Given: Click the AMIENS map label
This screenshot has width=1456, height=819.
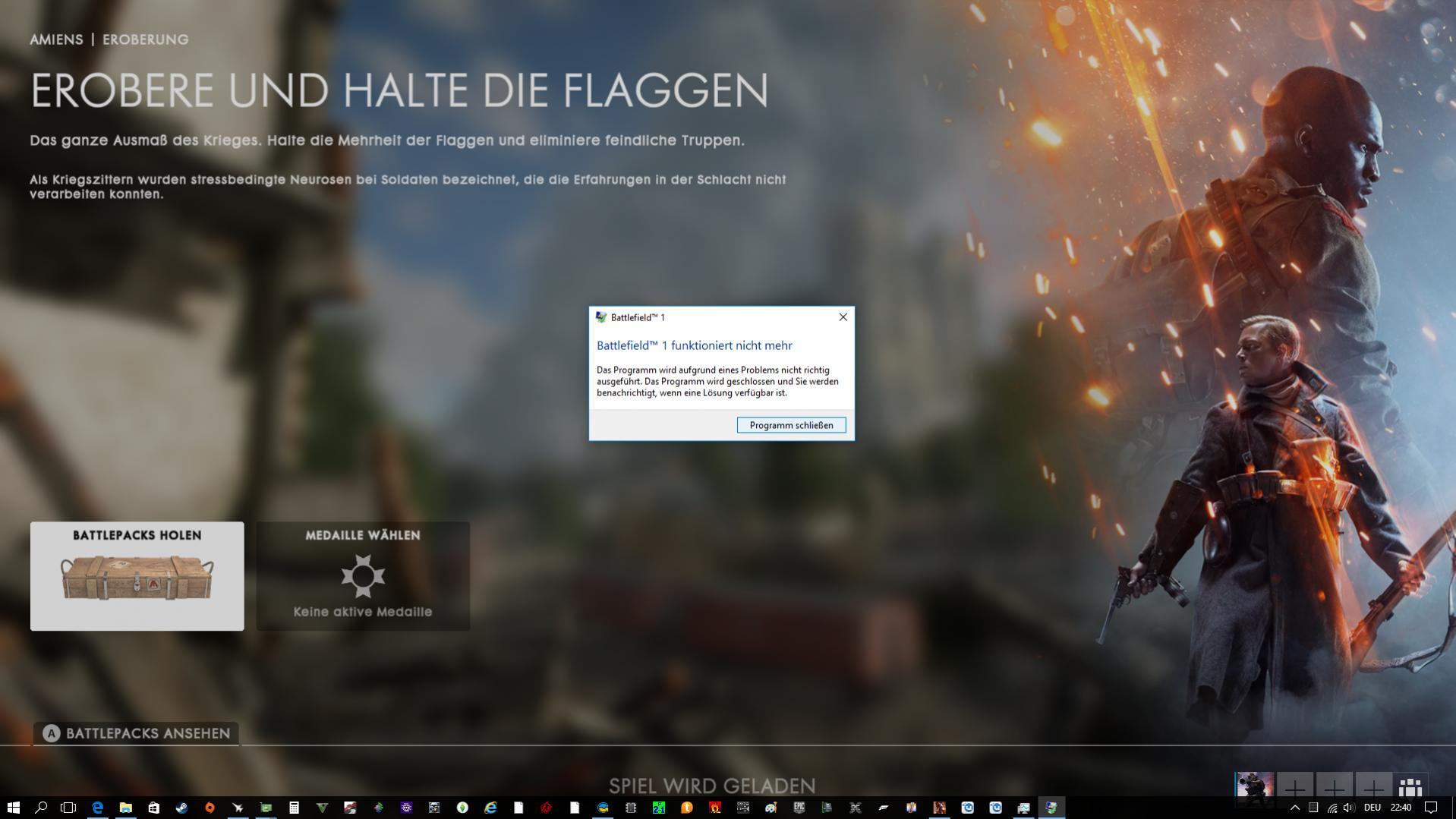Looking at the screenshot, I should click(x=56, y=39).
